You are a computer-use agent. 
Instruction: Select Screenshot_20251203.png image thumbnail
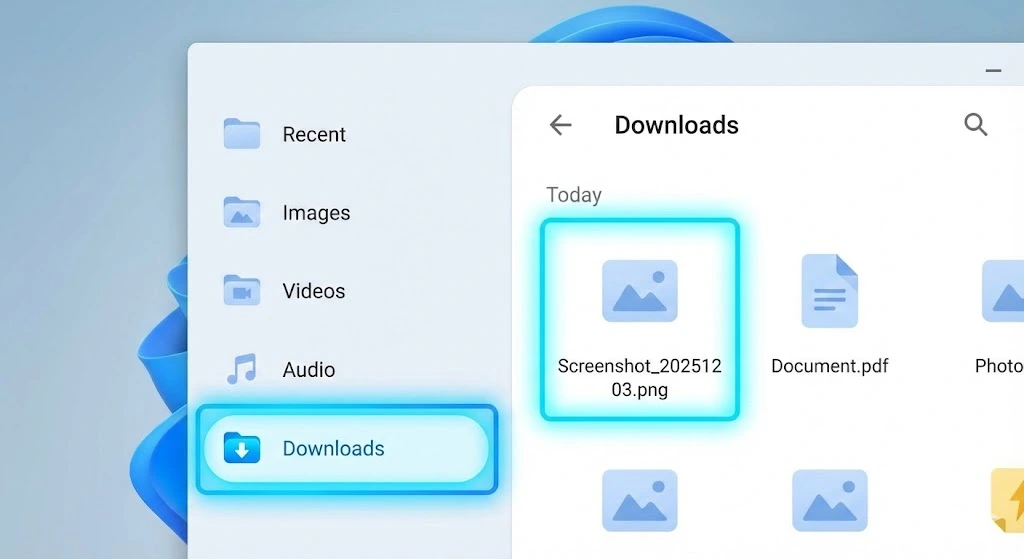coord(639,291)
